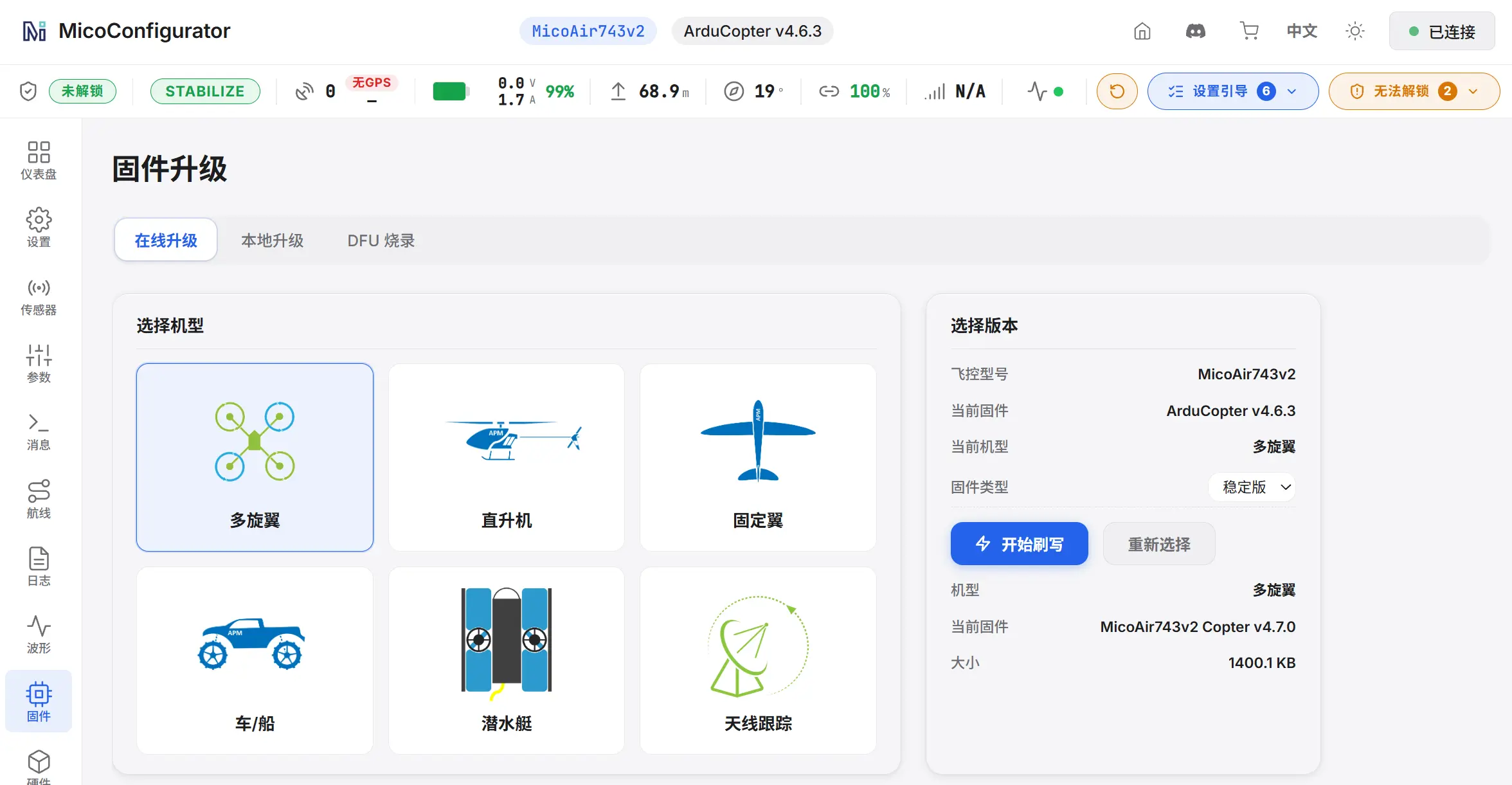Image resolution: width=1512 pixels, height=785 pixels.
Task: Open the 航线 mission route sidebar item
Action: [x=39, y=500]
